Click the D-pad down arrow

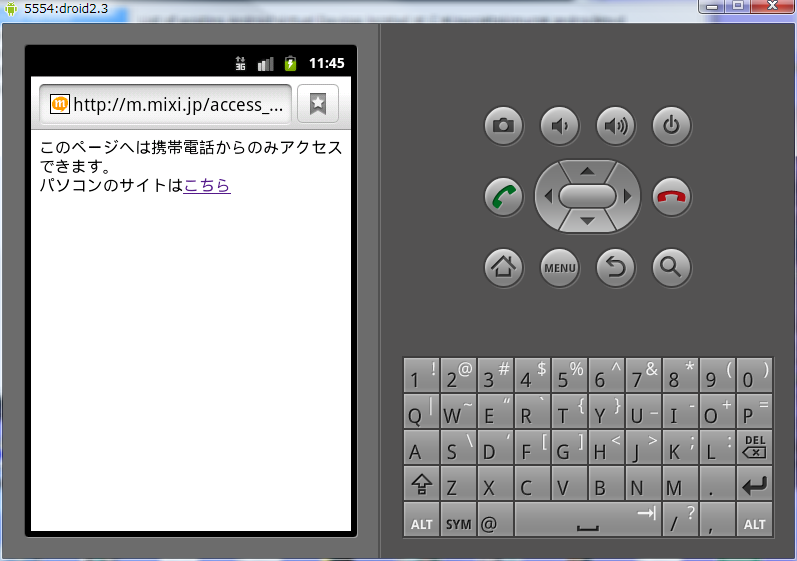click(x=587, y=221)
